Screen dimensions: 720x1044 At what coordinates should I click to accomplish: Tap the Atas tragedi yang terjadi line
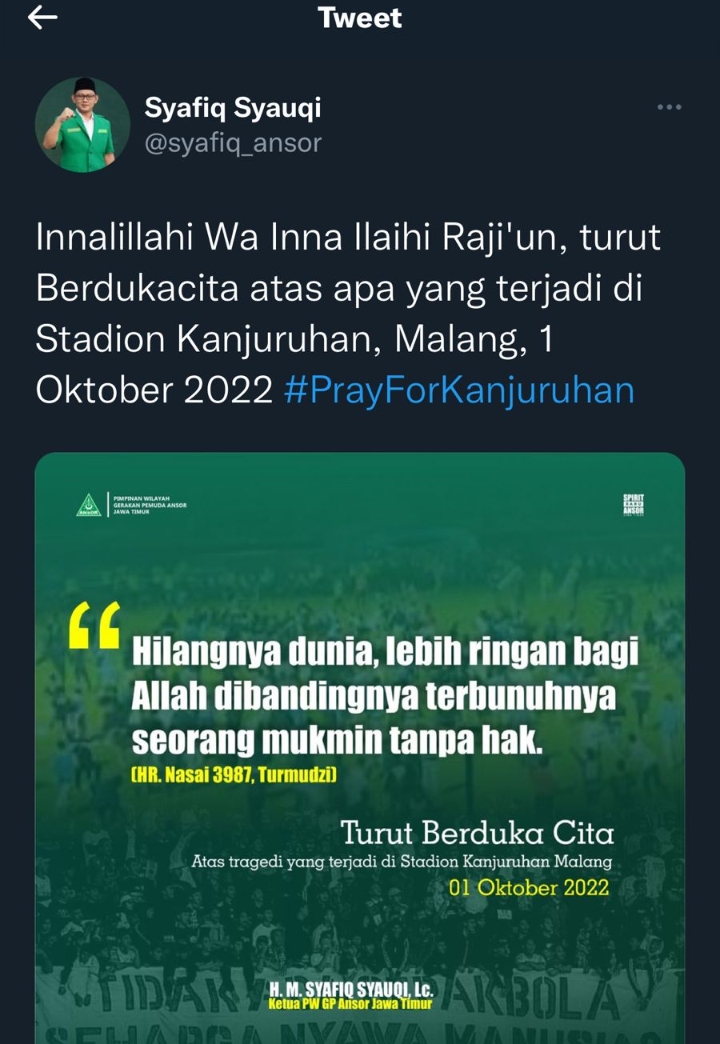tap(402, 862)
